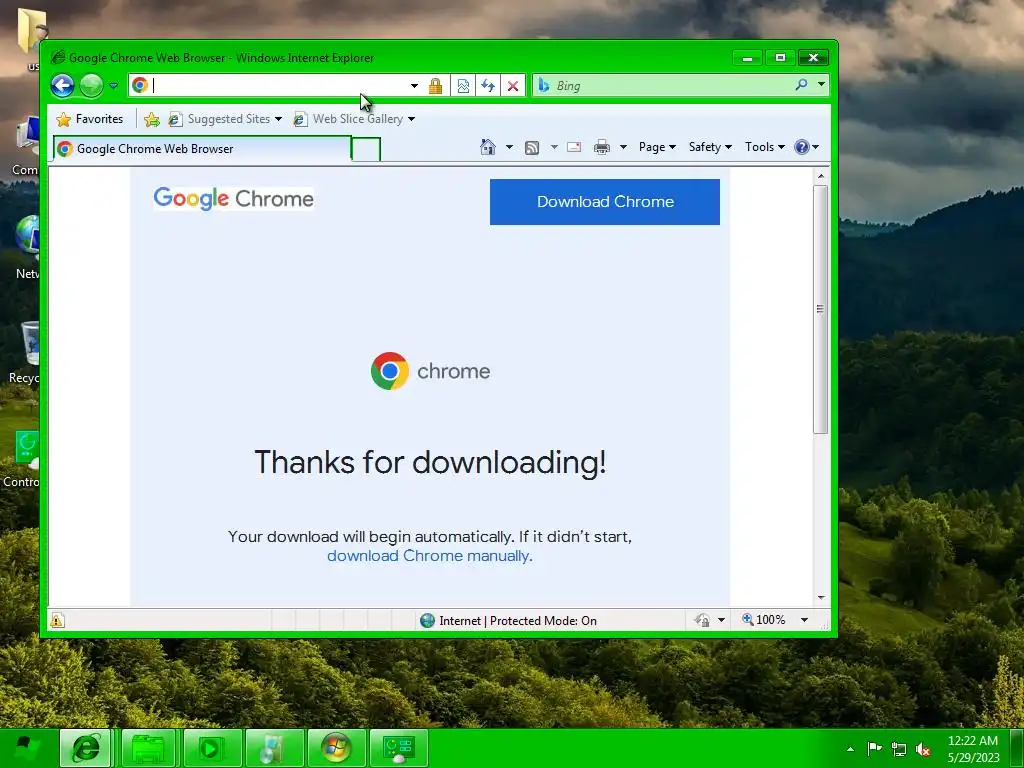
Task: Go to the Home page icon
Action: 488,147
